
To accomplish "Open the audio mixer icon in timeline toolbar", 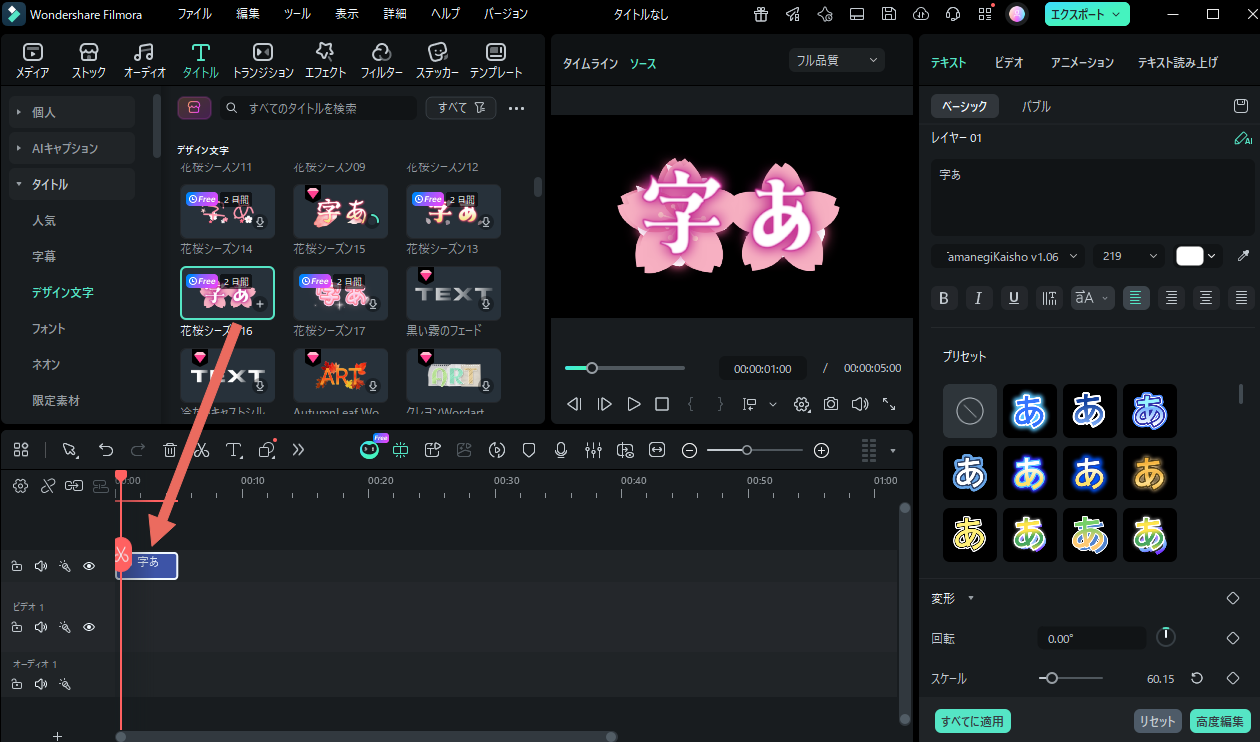I will click(x=593, y=450).
